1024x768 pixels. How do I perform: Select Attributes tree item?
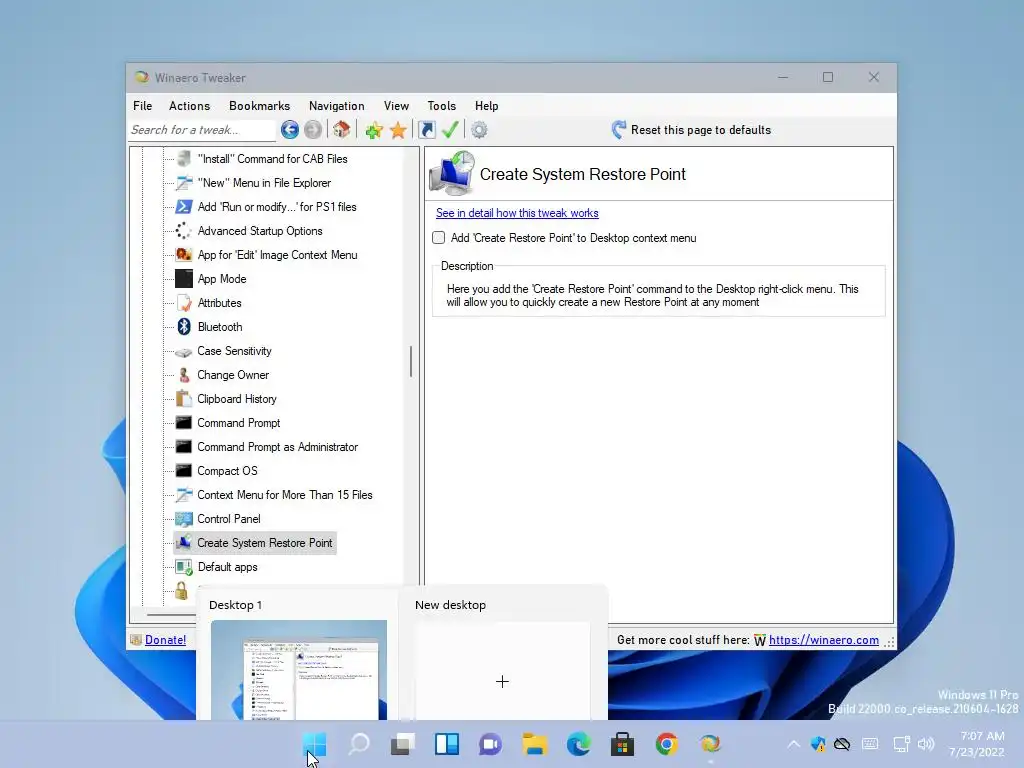coord(219,303)
